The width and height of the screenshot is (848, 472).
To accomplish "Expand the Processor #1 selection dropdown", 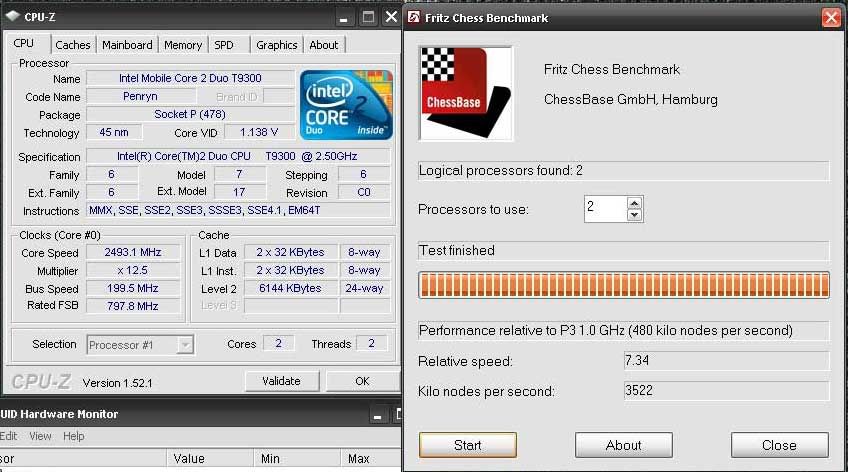I will pyautogui.click(x=185, y=344).
